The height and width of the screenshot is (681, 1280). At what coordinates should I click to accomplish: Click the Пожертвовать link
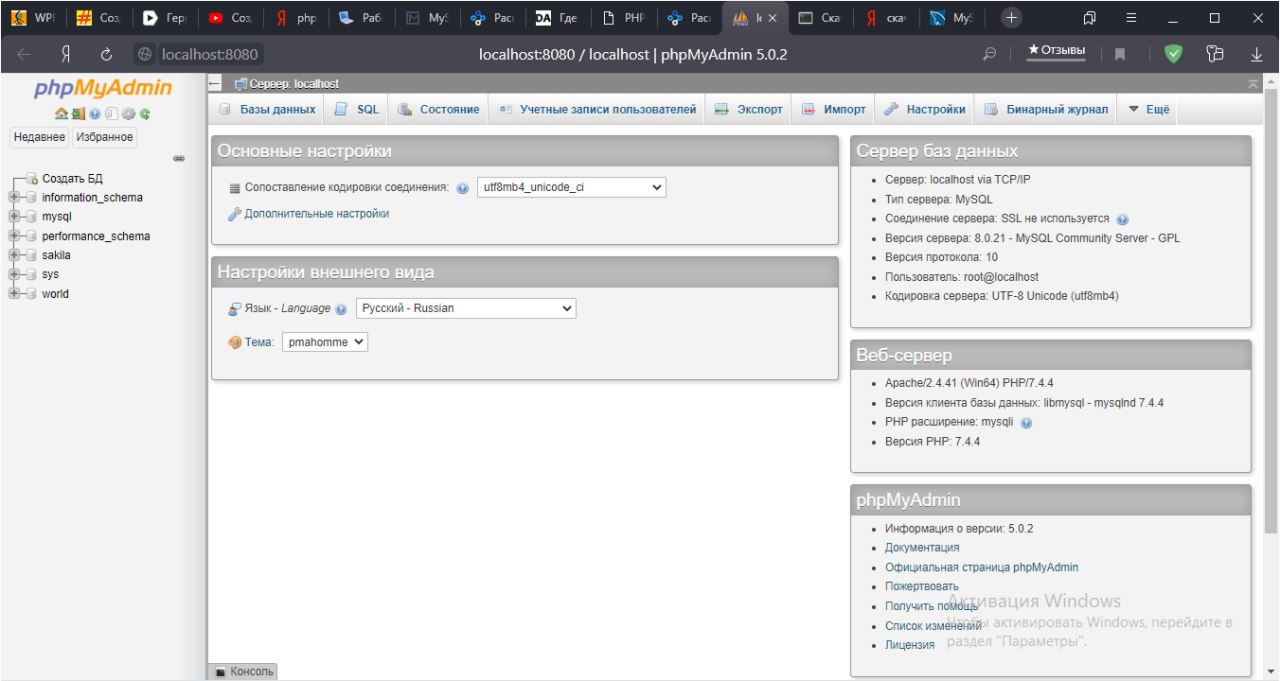point(922,586)
